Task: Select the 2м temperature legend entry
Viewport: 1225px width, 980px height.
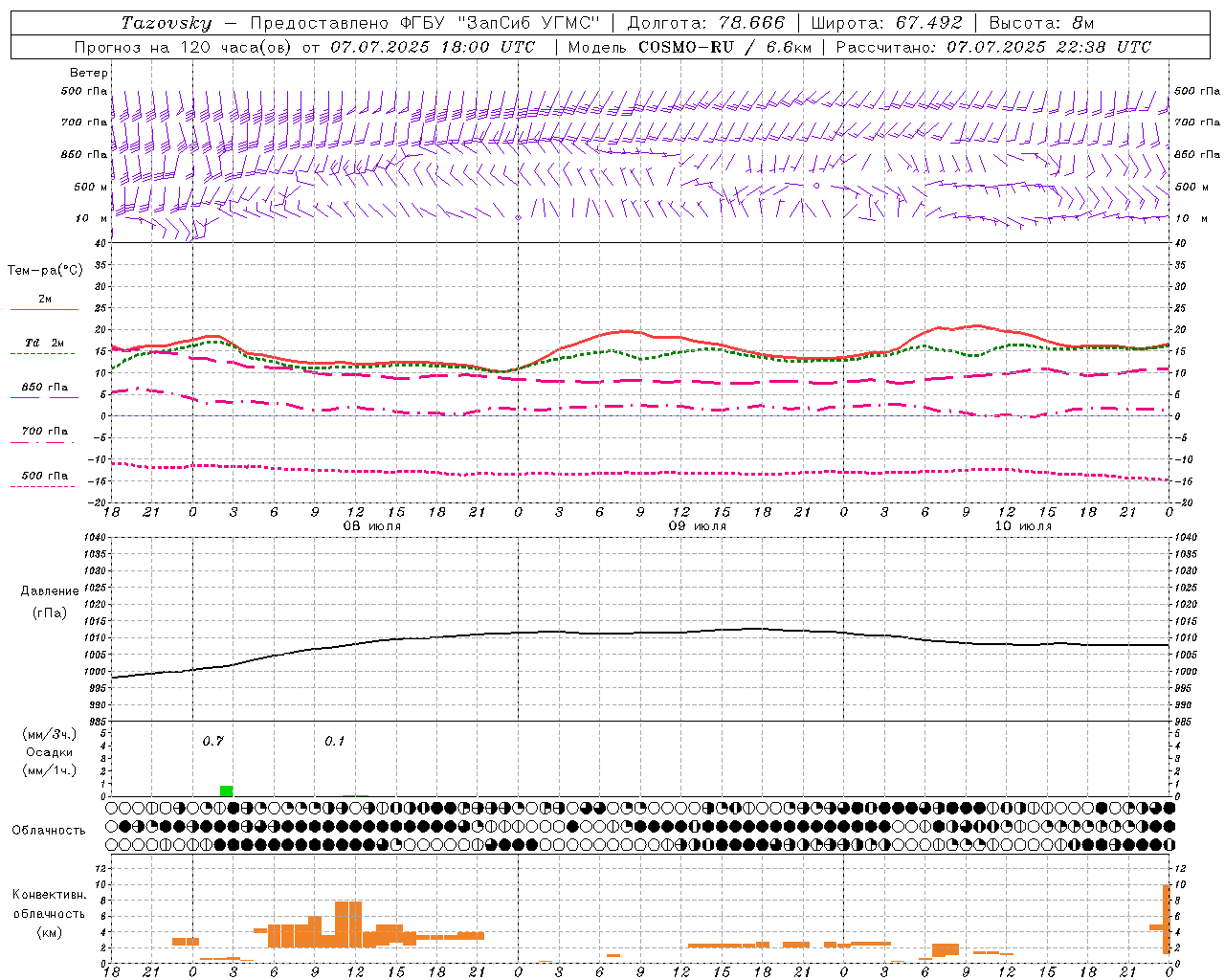Action: [x=45, y=300]
